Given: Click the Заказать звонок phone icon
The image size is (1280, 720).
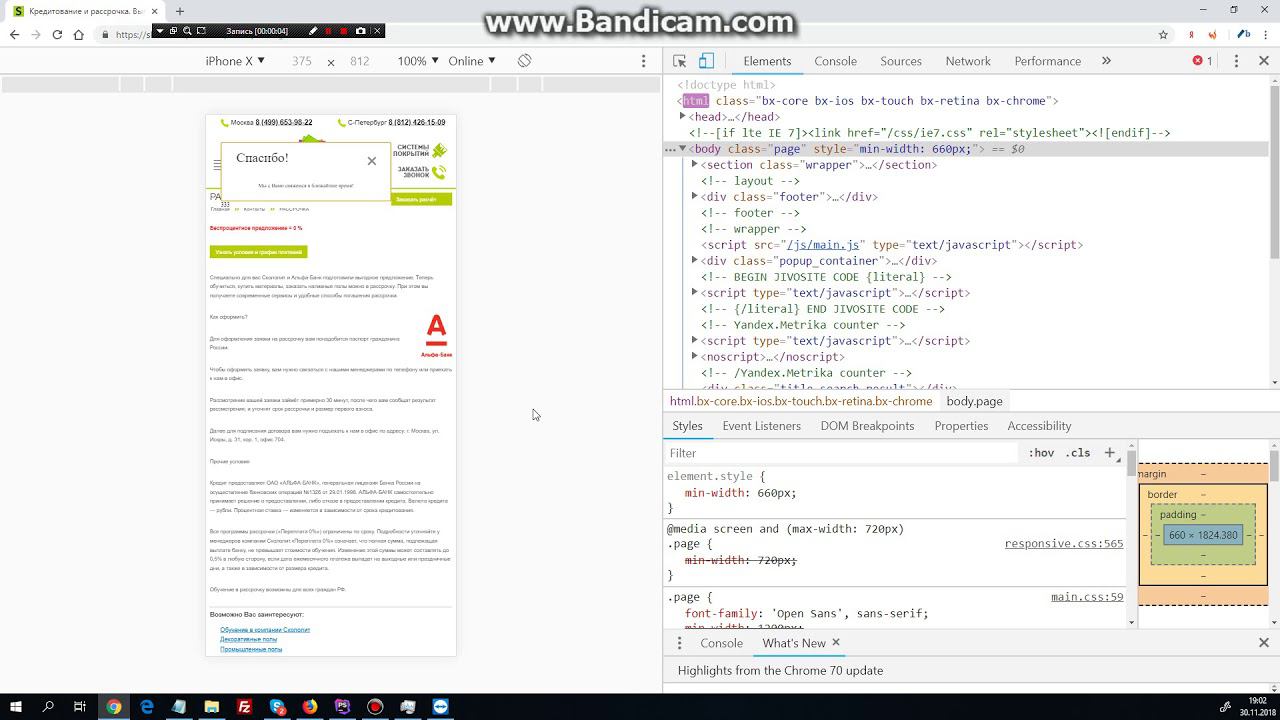Looking at the screenshot, I should pos(439,172).
